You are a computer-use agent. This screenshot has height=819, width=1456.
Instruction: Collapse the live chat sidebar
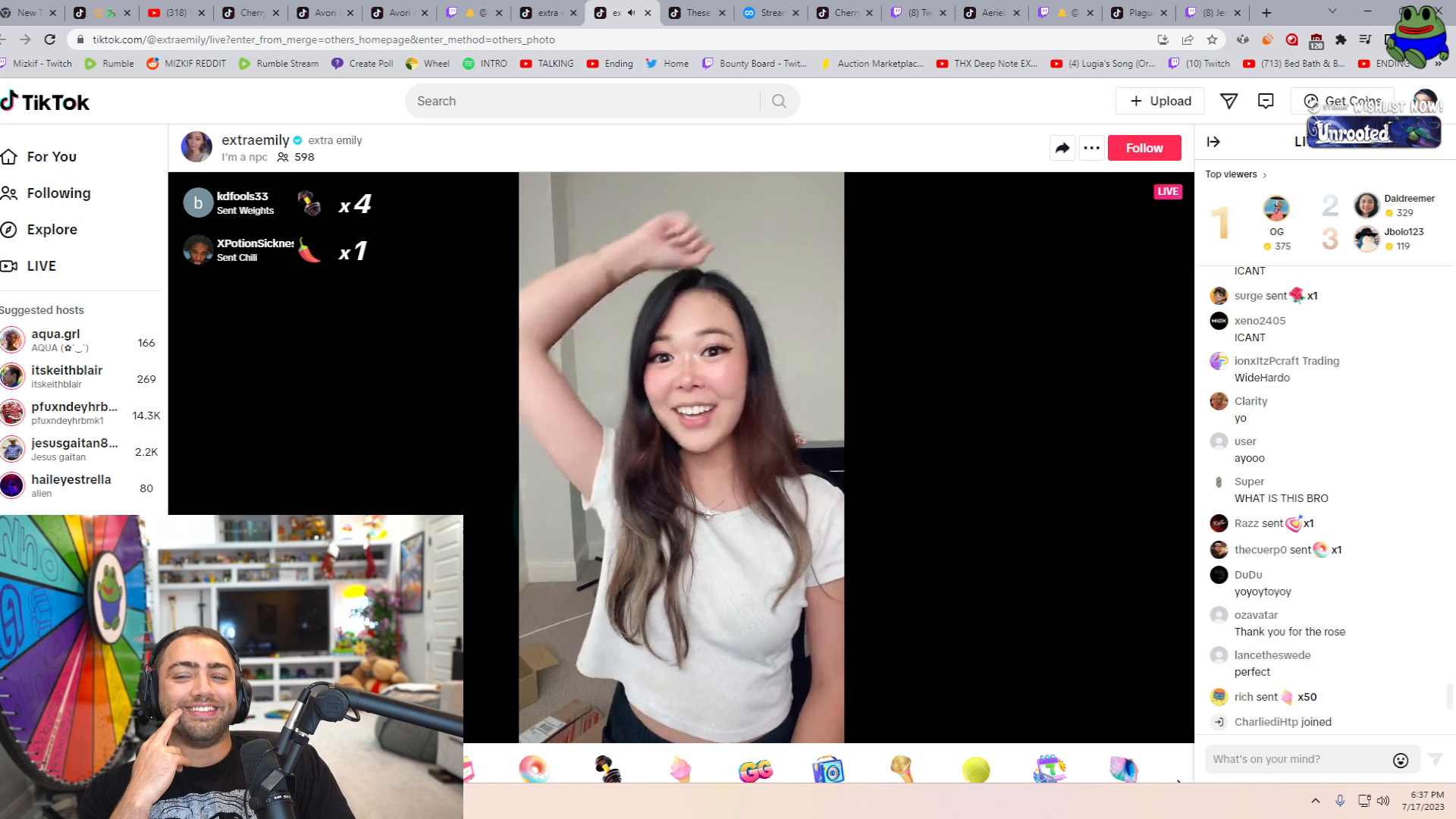[x=1214, y=142]
